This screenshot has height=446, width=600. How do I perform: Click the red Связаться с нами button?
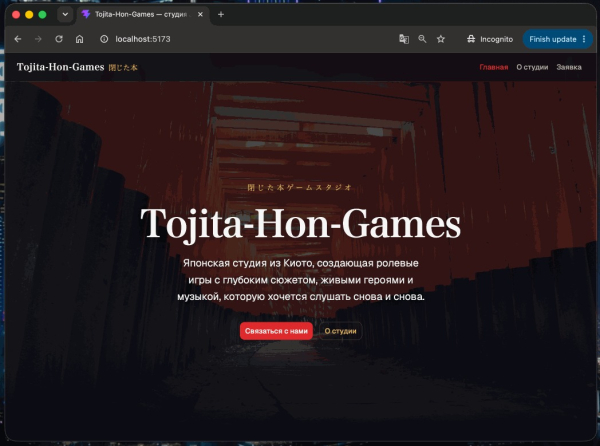(276, 331)
